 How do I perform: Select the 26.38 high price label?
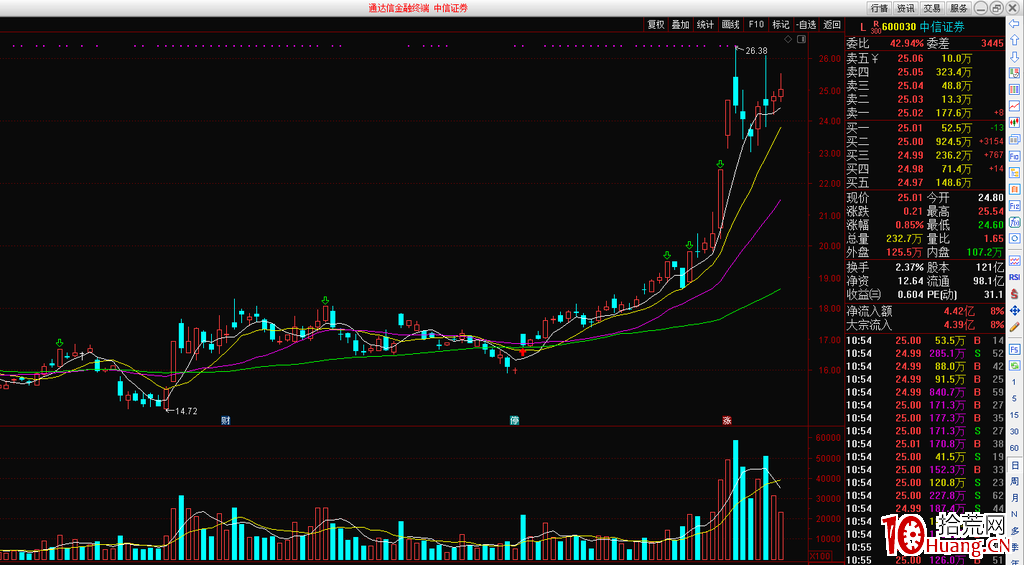coord(756,50)
